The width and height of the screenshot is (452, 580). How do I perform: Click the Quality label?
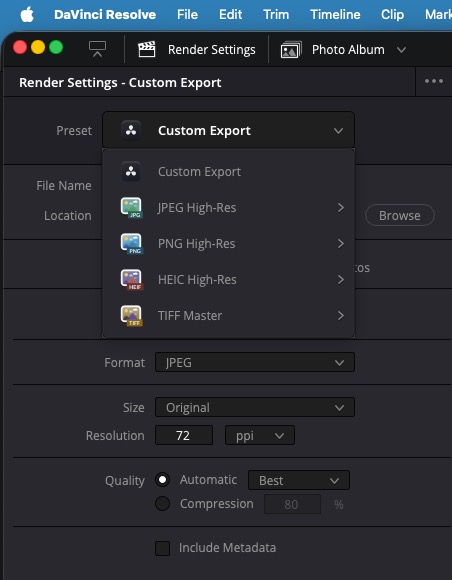pyautogui.click(x=125, y=480)
